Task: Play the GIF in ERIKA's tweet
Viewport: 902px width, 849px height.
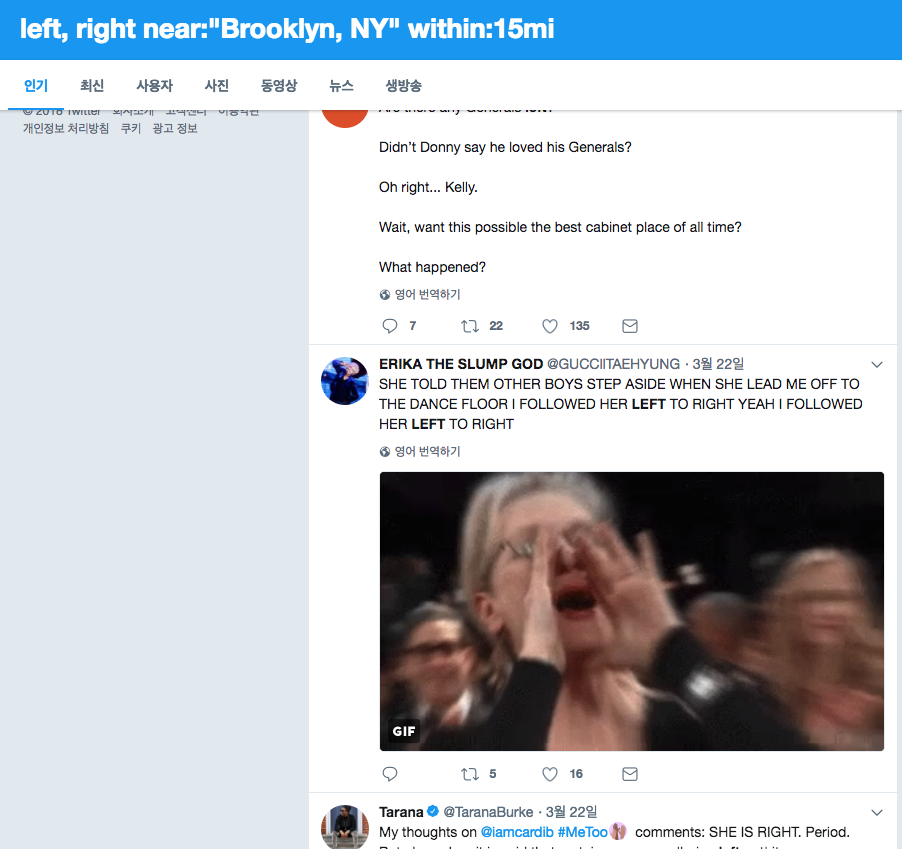Action: pos(631,611)
